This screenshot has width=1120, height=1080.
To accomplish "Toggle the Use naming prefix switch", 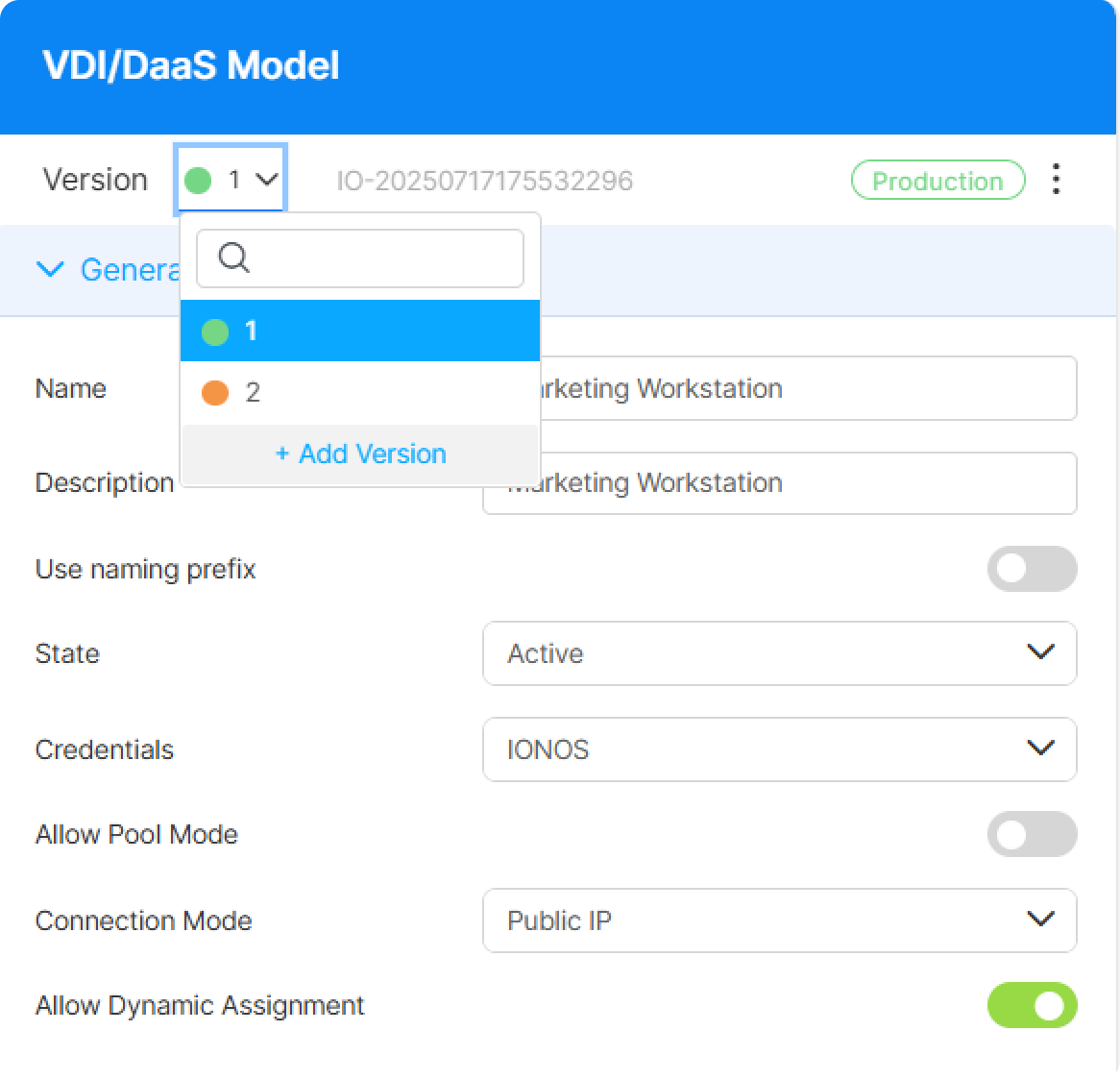I will point(1032,569).
